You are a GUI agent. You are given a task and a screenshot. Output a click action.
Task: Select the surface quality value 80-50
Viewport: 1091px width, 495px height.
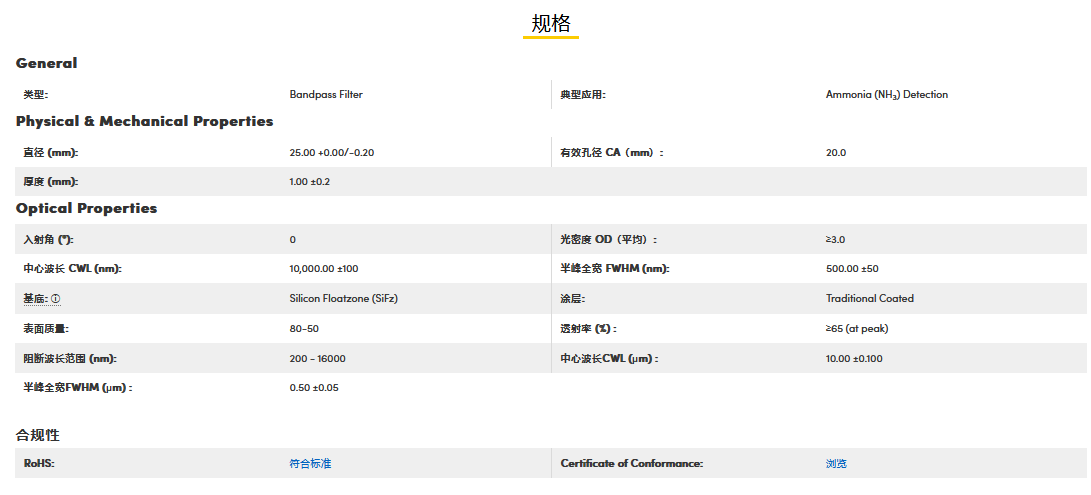tap(304, 329)
